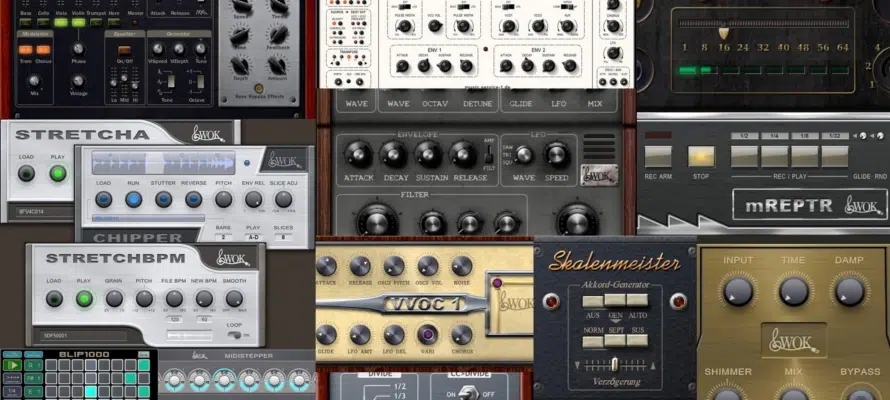Click the INPUT knob on the gold reverb

pyautogui.click(x=738, y=292)
